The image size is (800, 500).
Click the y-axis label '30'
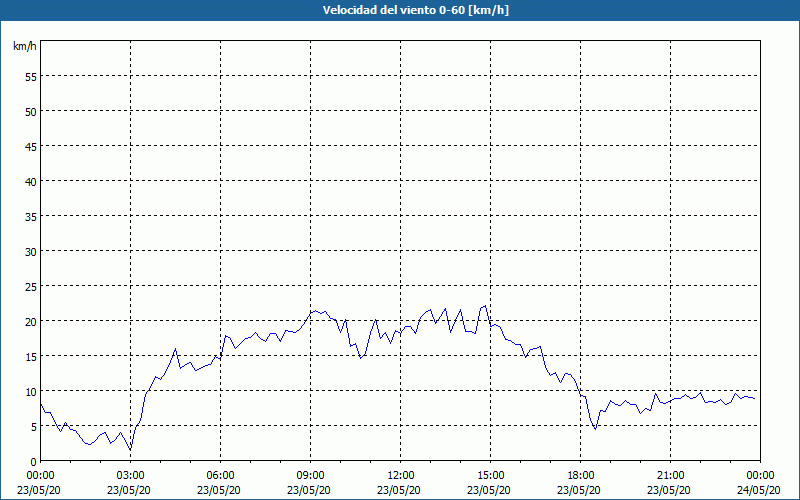pyautogui.click(x=31, y=252)
